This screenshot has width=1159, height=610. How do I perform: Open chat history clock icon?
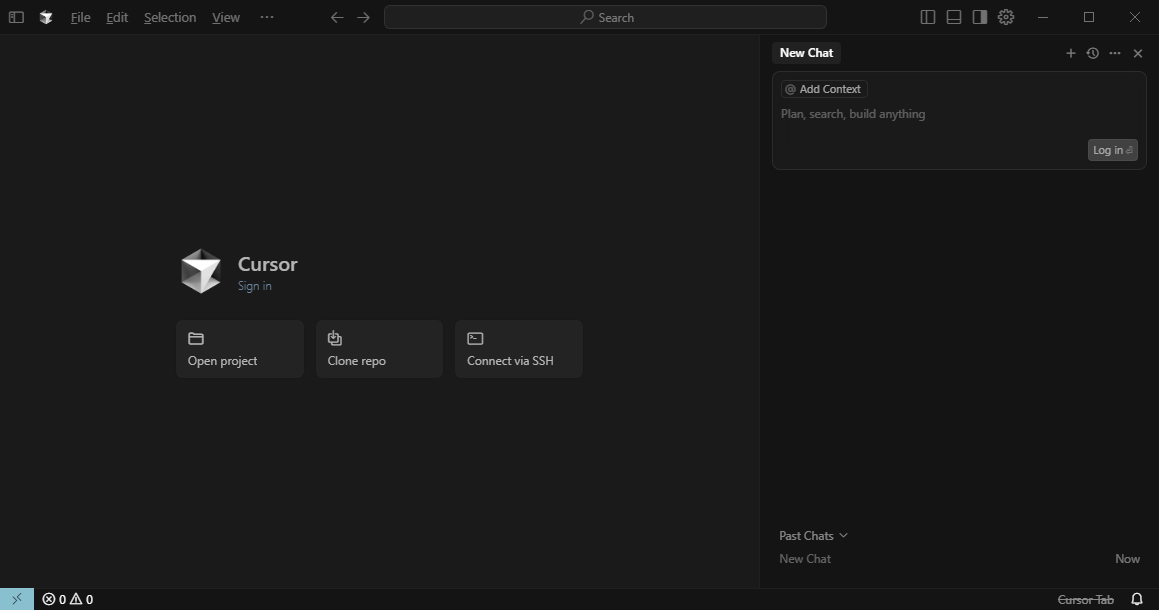(x=1092, y=53)
